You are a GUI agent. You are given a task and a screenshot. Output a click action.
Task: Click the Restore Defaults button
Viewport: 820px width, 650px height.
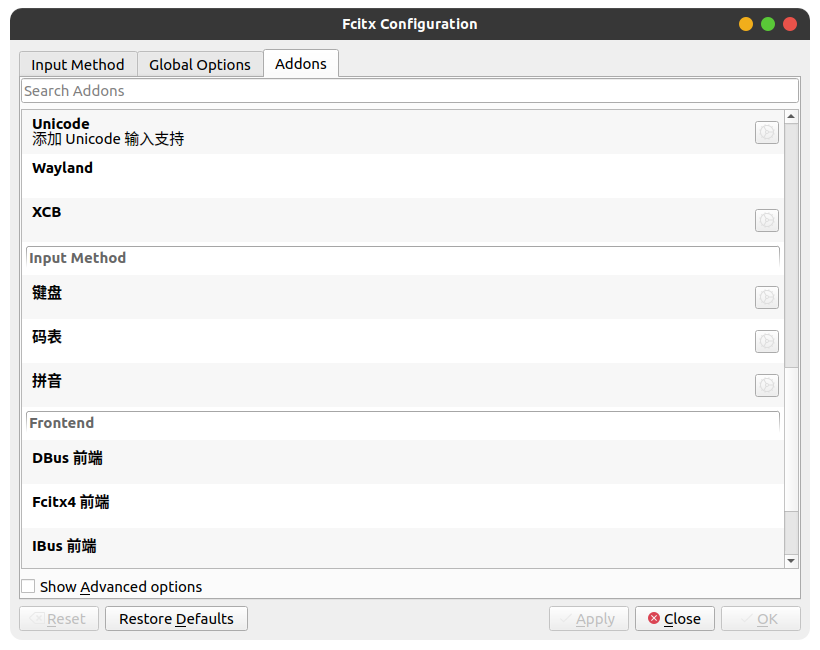tap(176, 619)
